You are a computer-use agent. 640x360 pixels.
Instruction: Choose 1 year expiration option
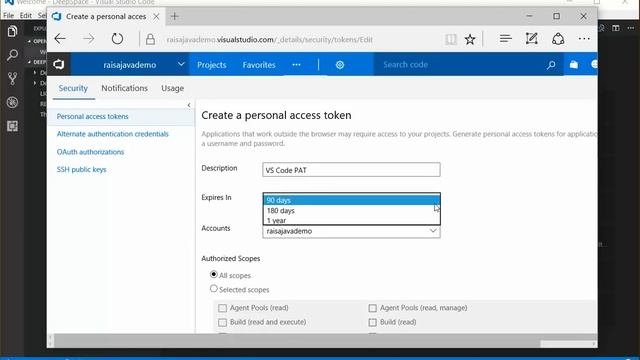(x=351, y=220)
